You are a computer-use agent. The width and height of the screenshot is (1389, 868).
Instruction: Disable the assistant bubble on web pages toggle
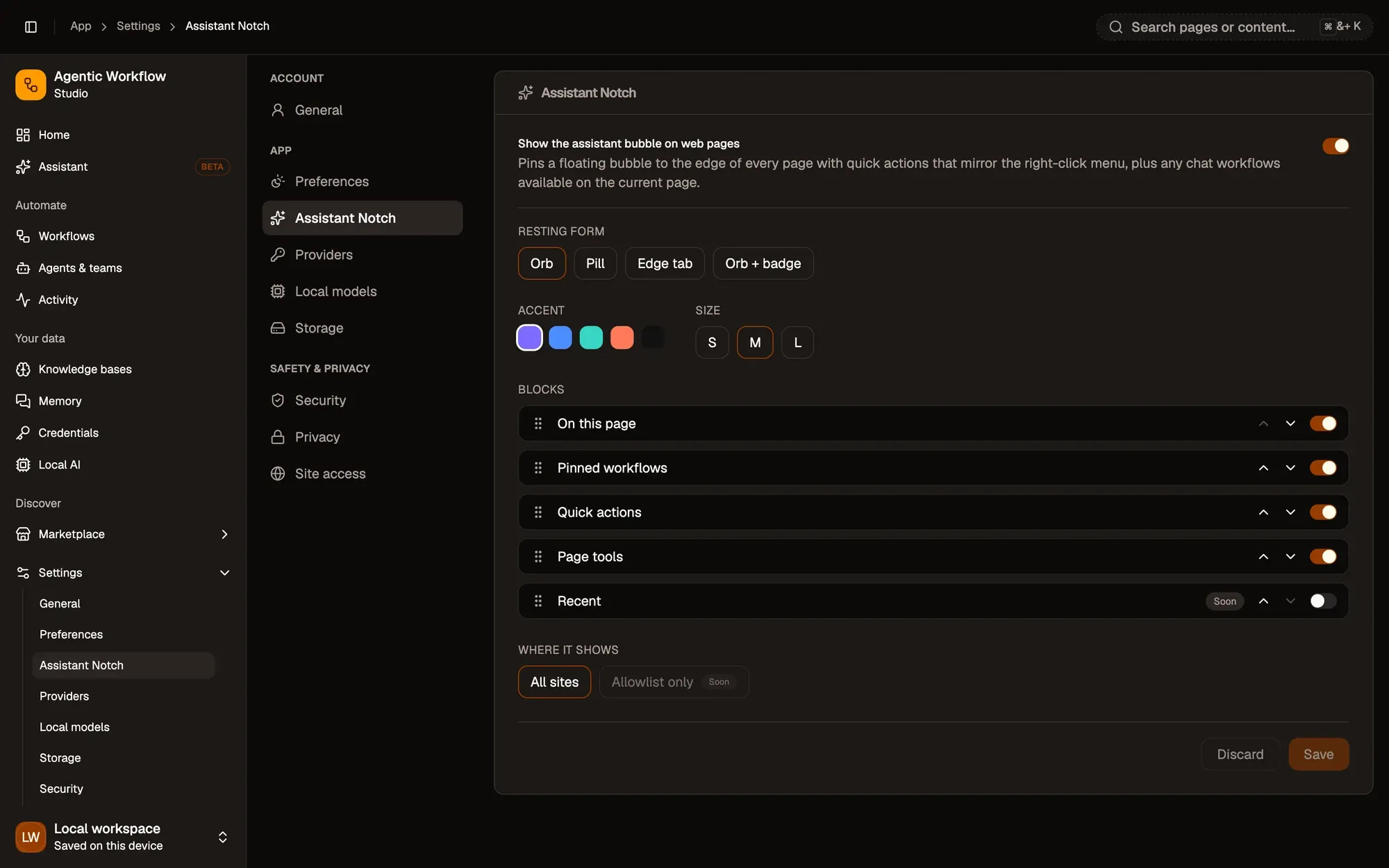pos(1336,146)
